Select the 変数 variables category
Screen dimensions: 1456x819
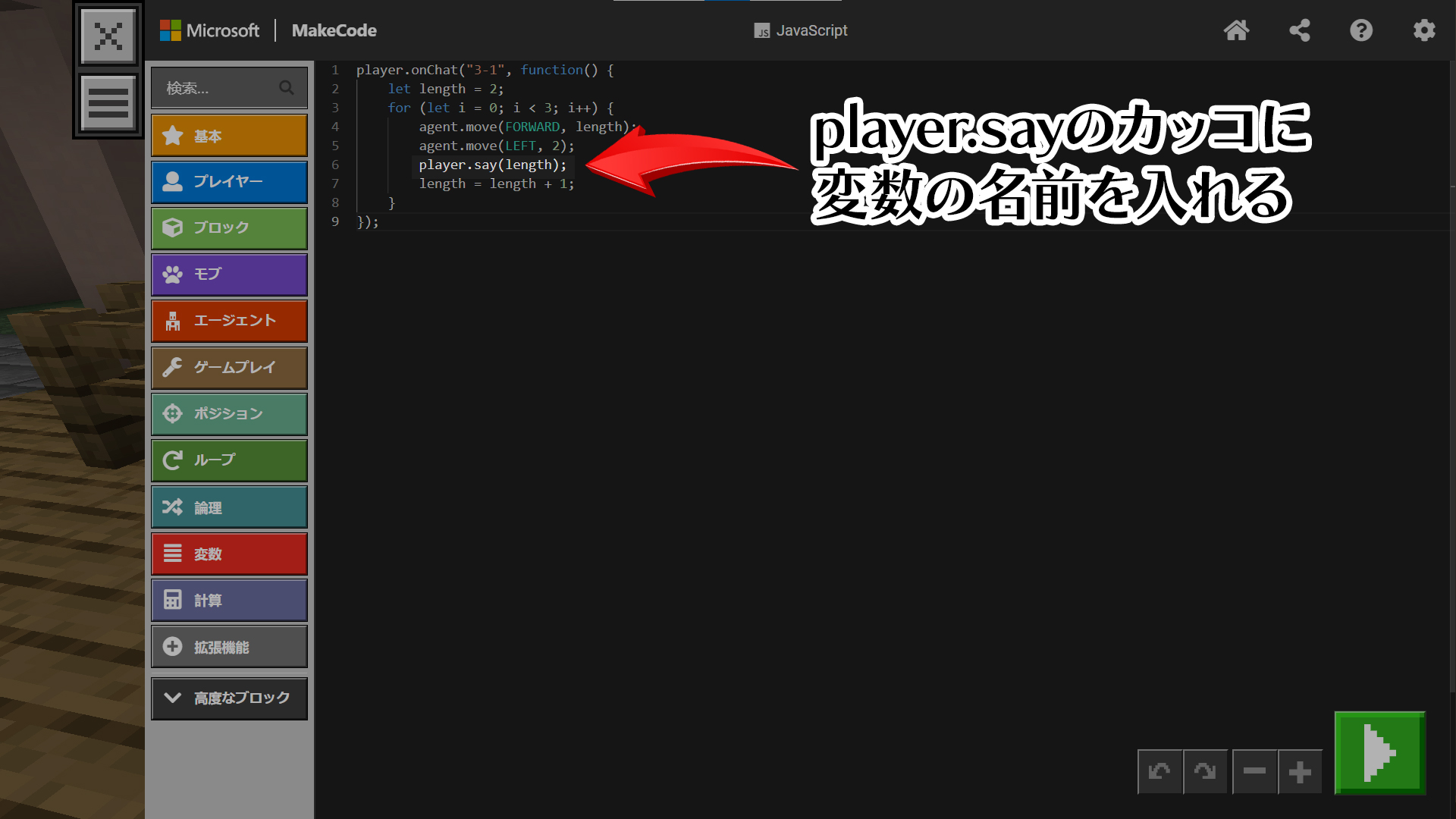229,554
